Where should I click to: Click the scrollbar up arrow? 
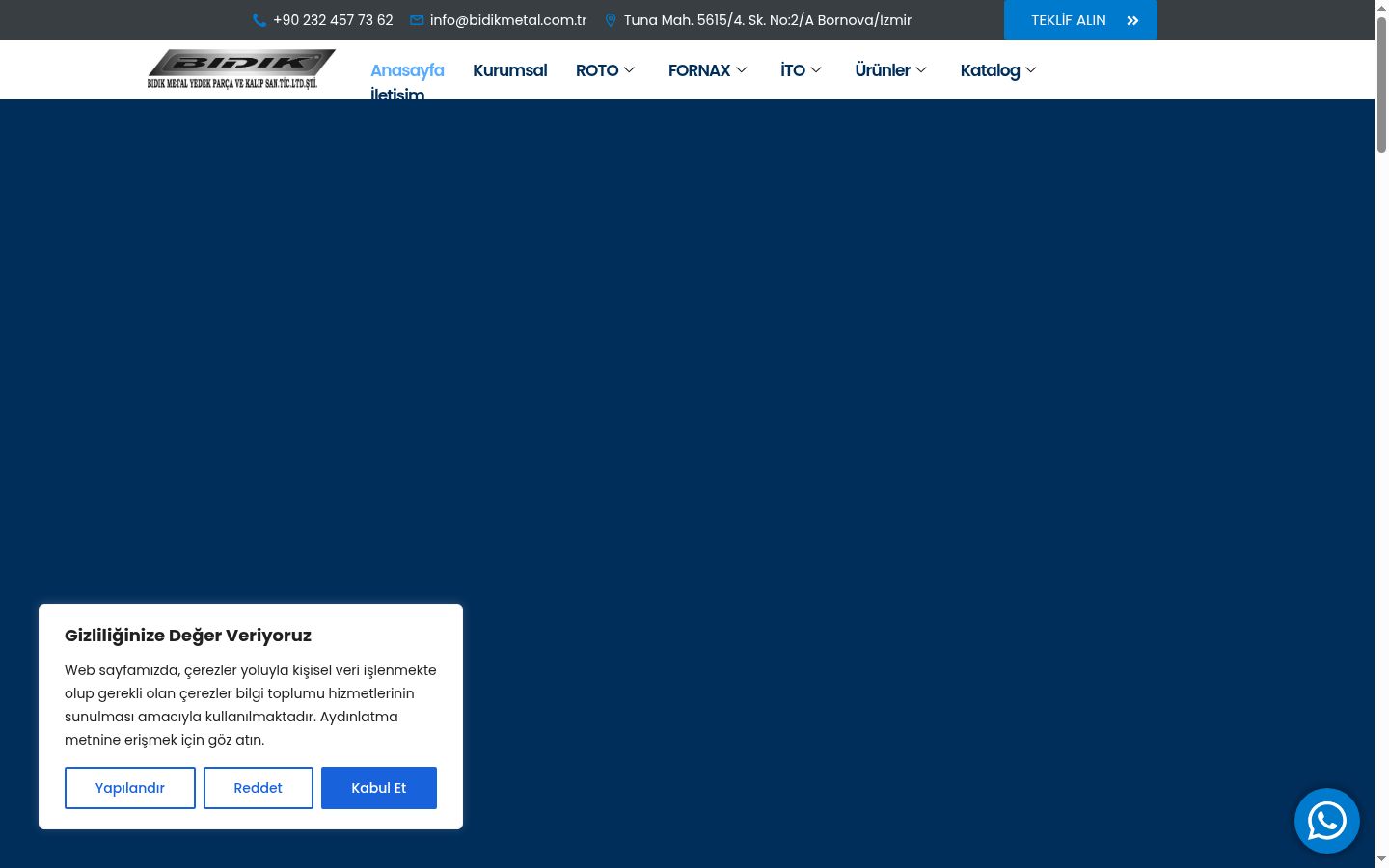(x=1381, y=8)
